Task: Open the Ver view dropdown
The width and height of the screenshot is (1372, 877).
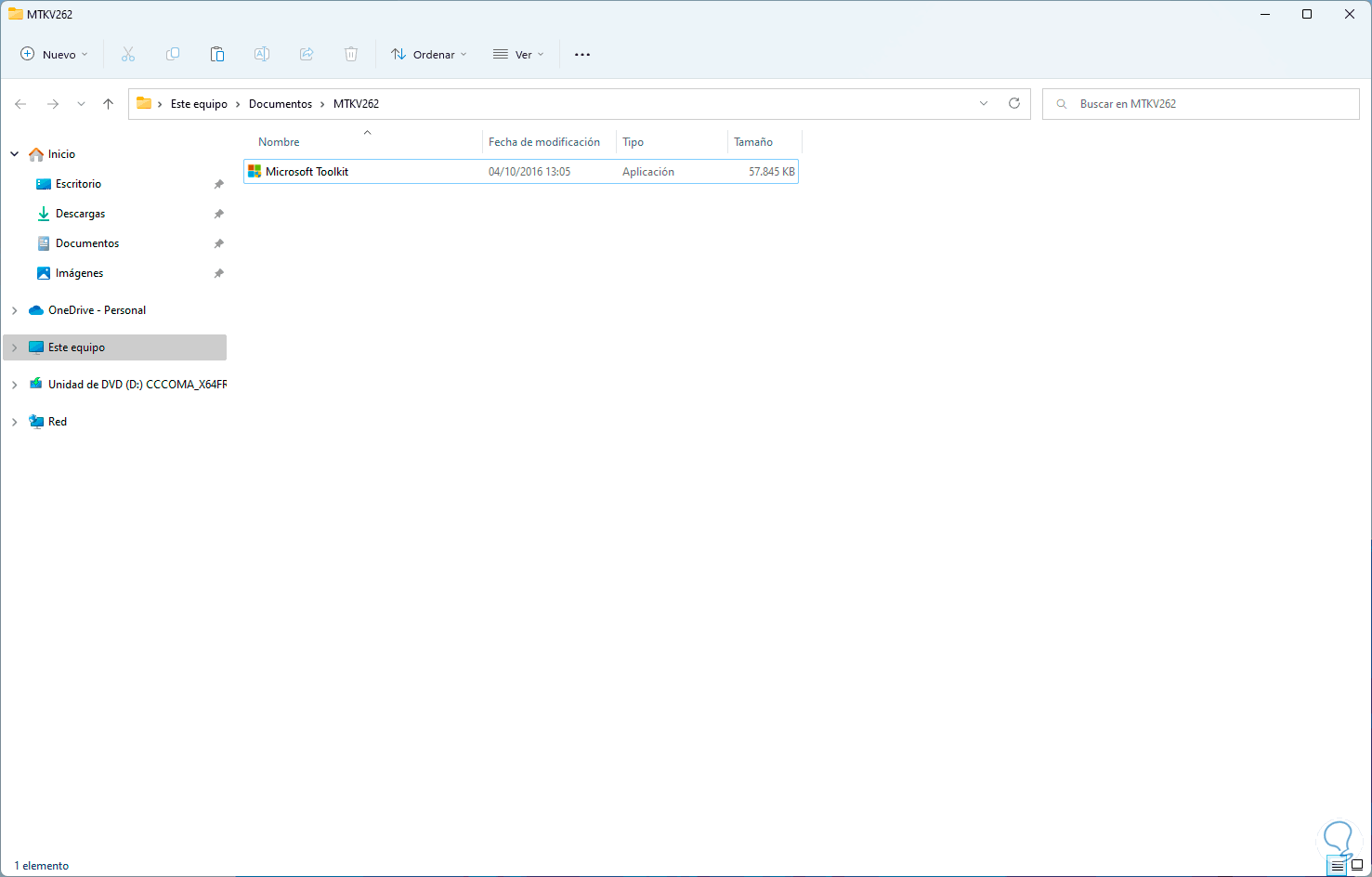Action: (x=518, y=55)
